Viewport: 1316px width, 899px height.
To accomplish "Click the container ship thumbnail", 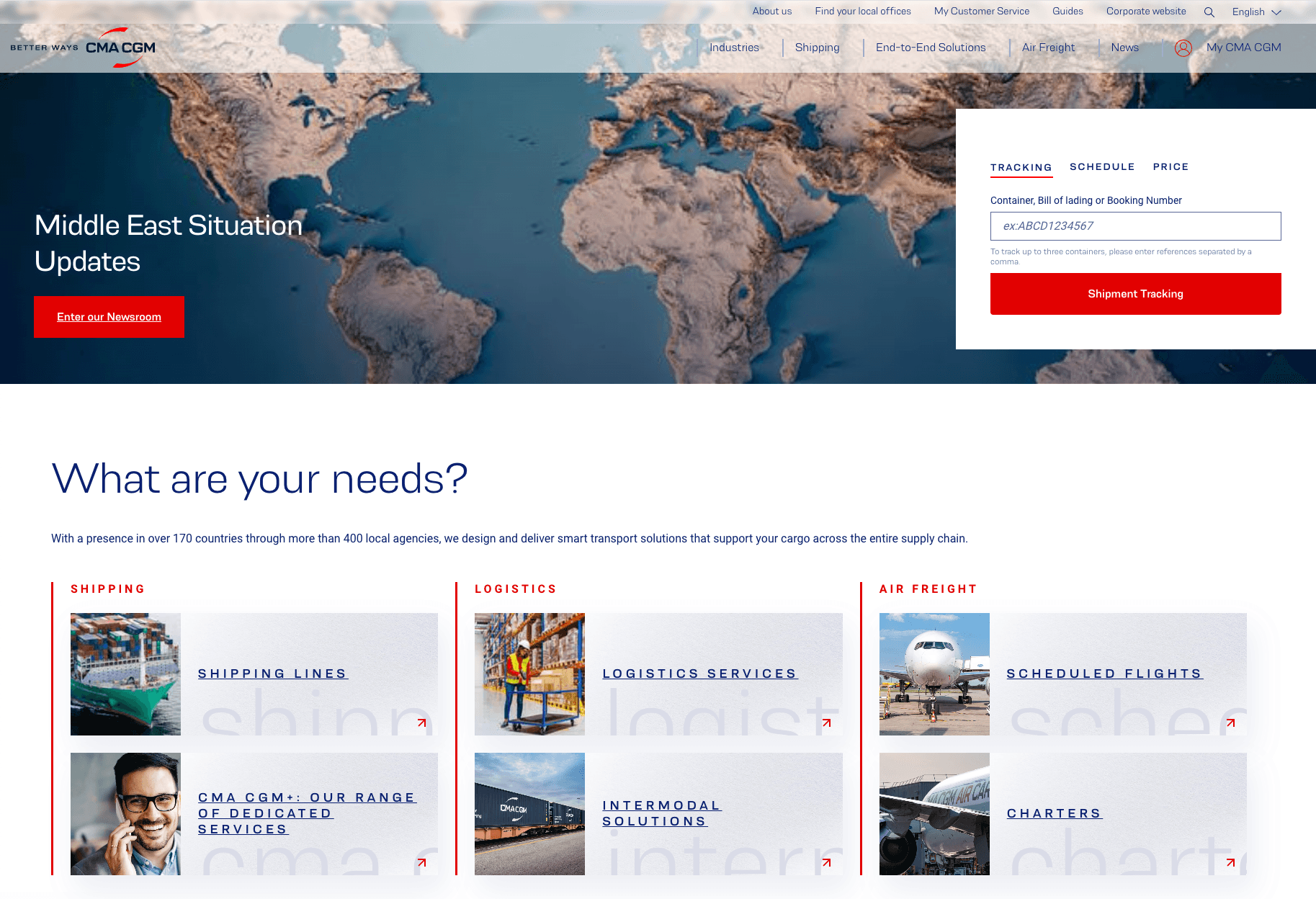I will (x=125, y=674).
